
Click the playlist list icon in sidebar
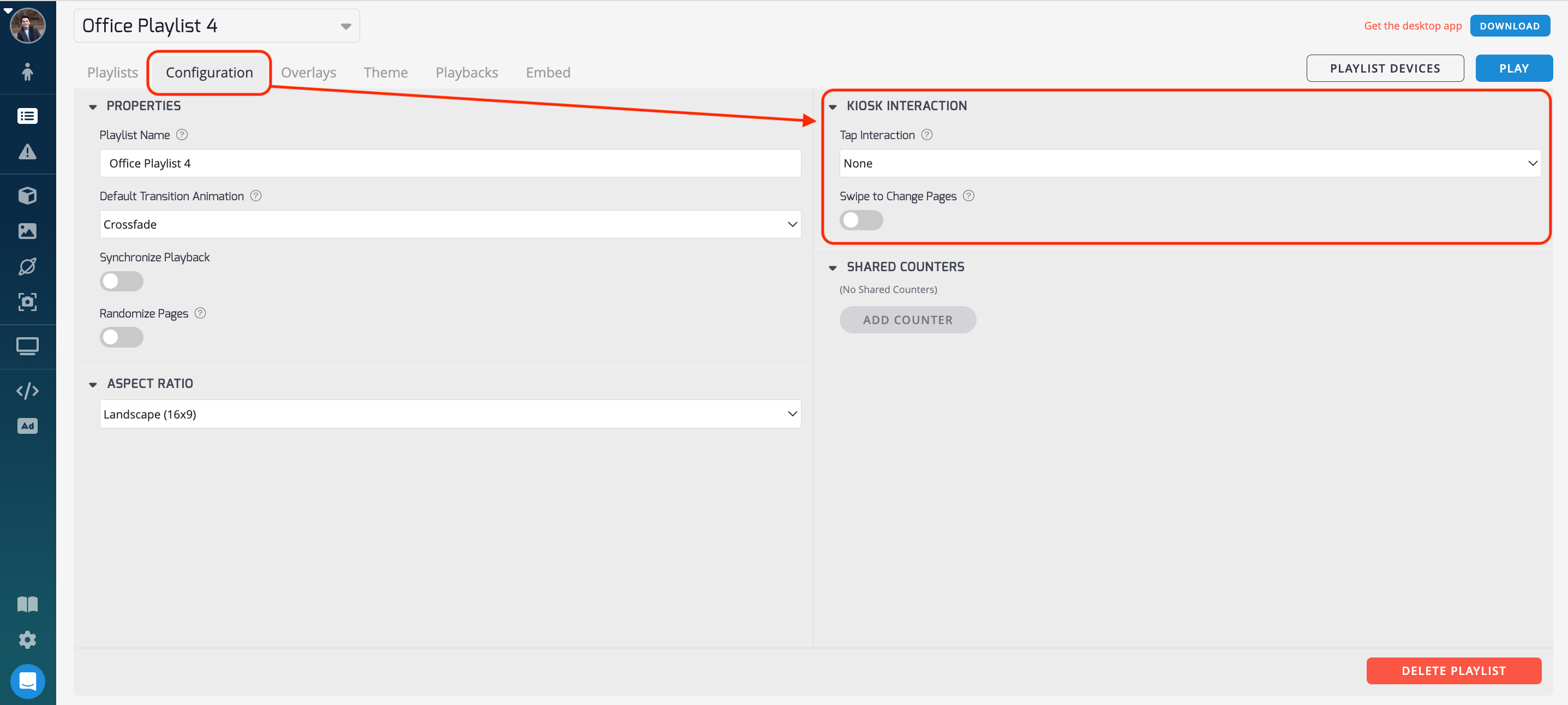(x=27, y=116)
